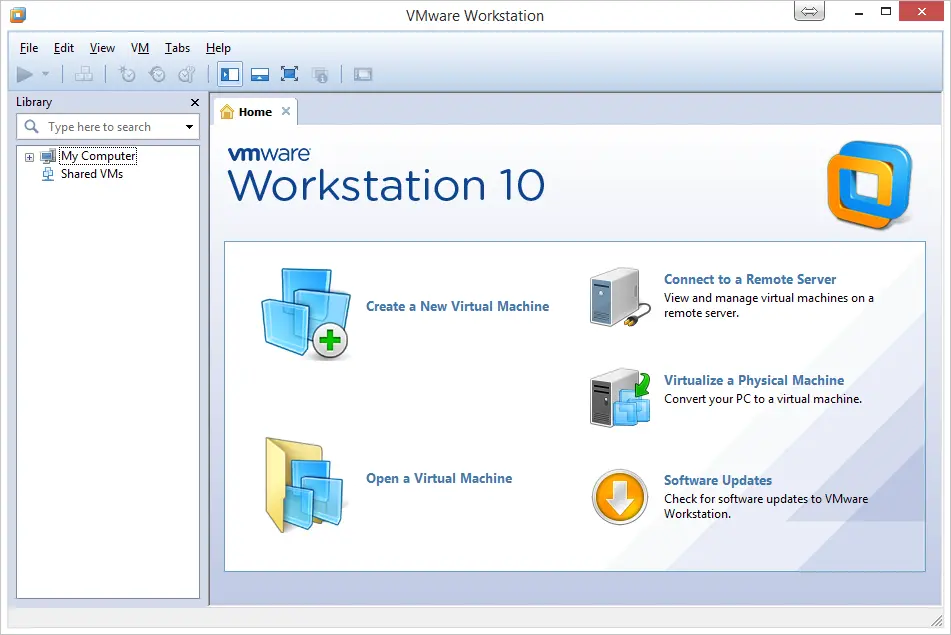
Task: Open the View menu
Action: 102,48
